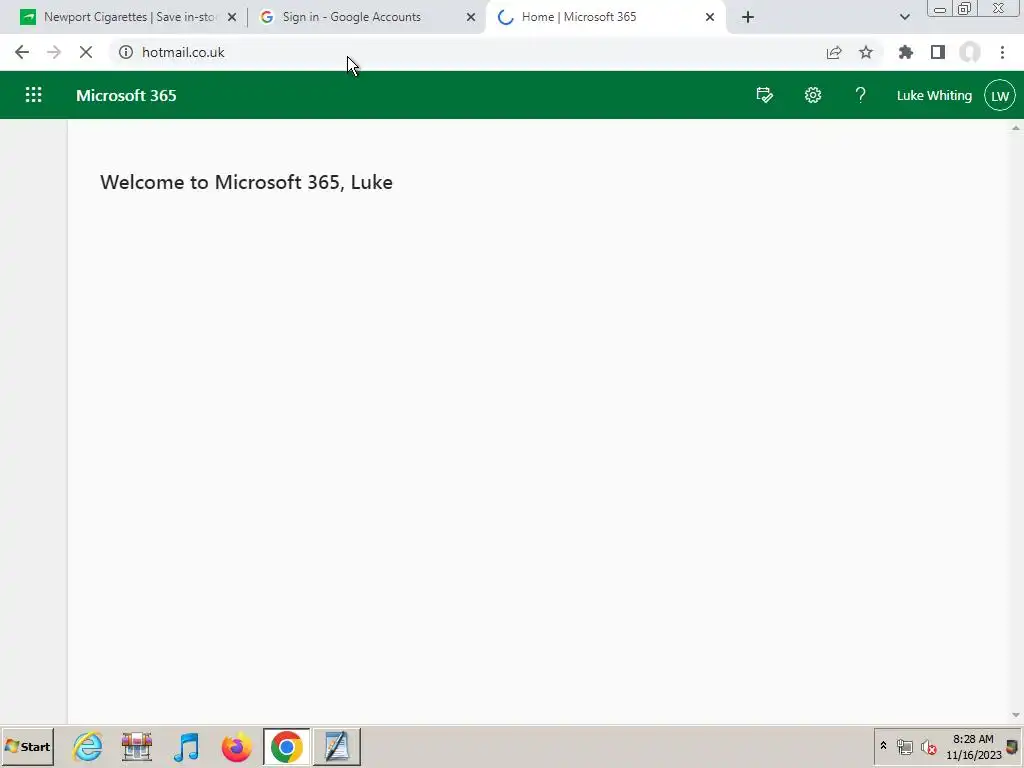Switch to the Sign in - Google Accounts tab
The height and width of the screenshot is (768, 1024).
click(367, 17)
